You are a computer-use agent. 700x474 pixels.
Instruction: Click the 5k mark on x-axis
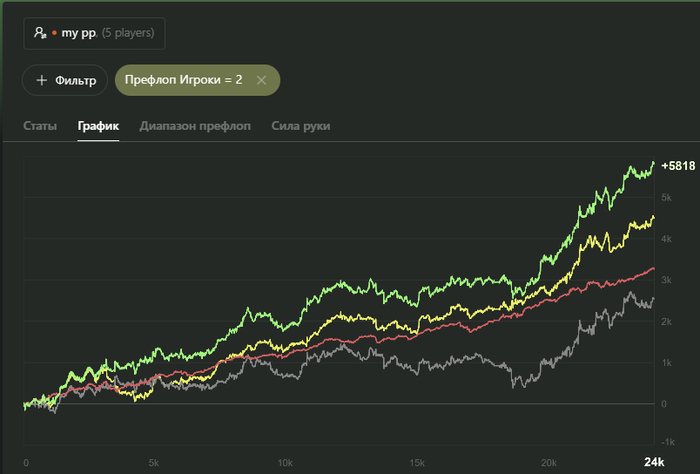pos(154,463)
